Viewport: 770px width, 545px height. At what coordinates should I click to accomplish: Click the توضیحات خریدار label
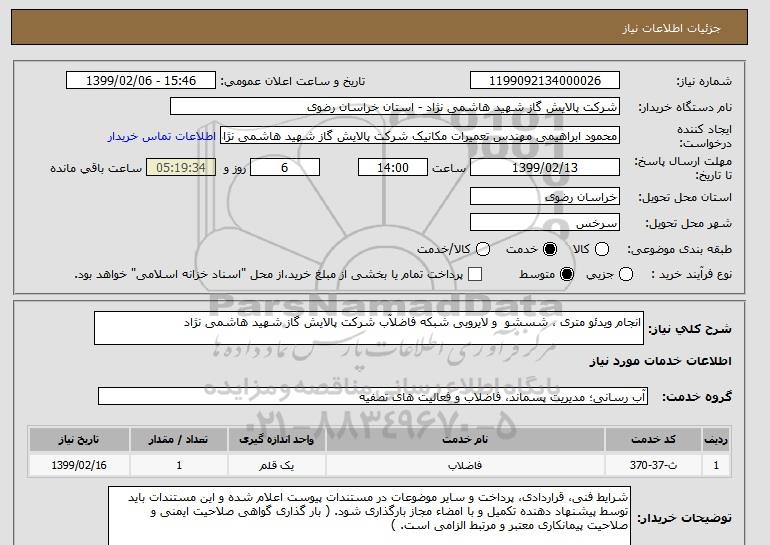coord(684,518)
